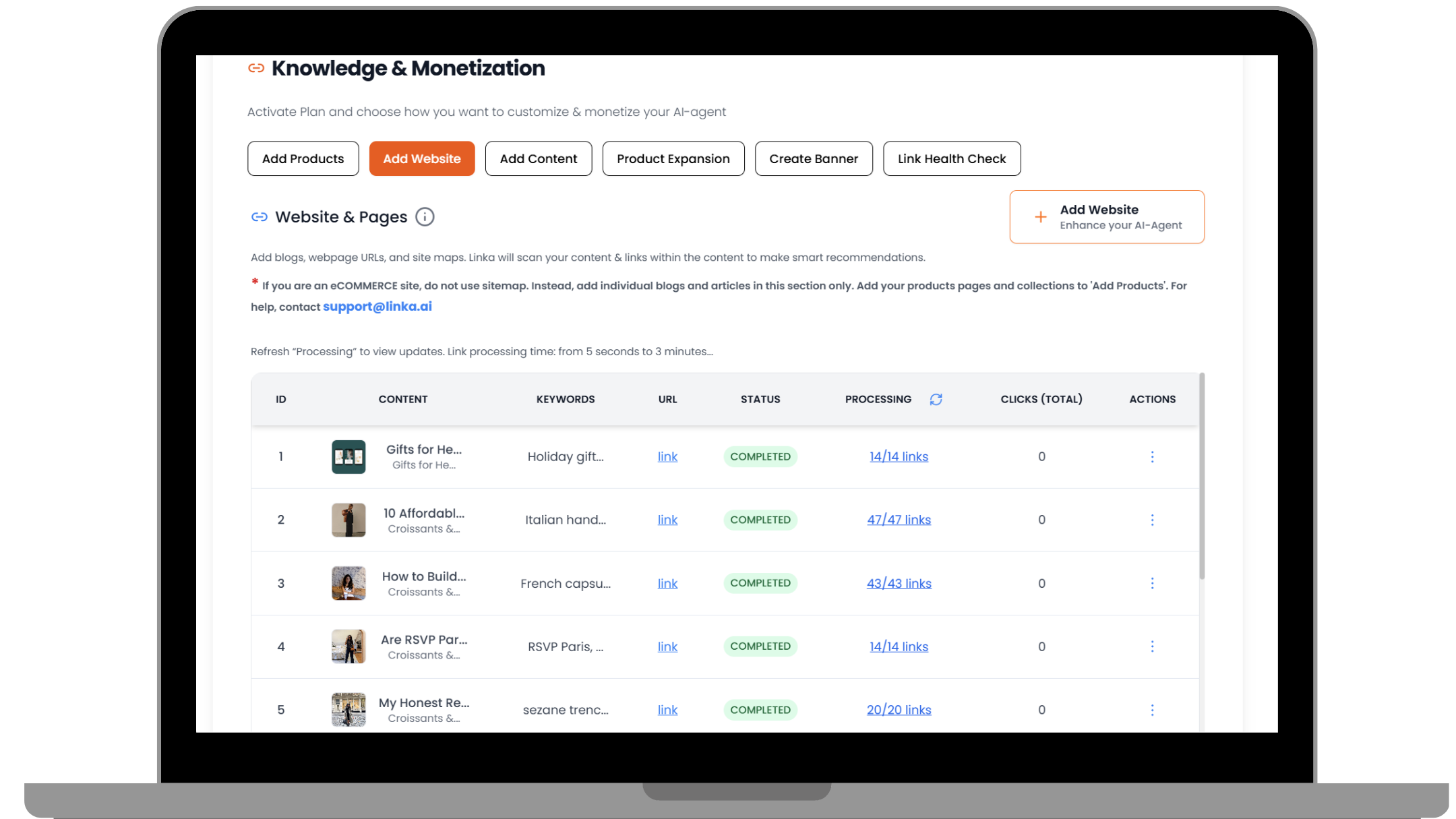This screenshot has width=1456, height=819.
Task: Click thumbnail of How to Build... article
Action: point(348,583)
